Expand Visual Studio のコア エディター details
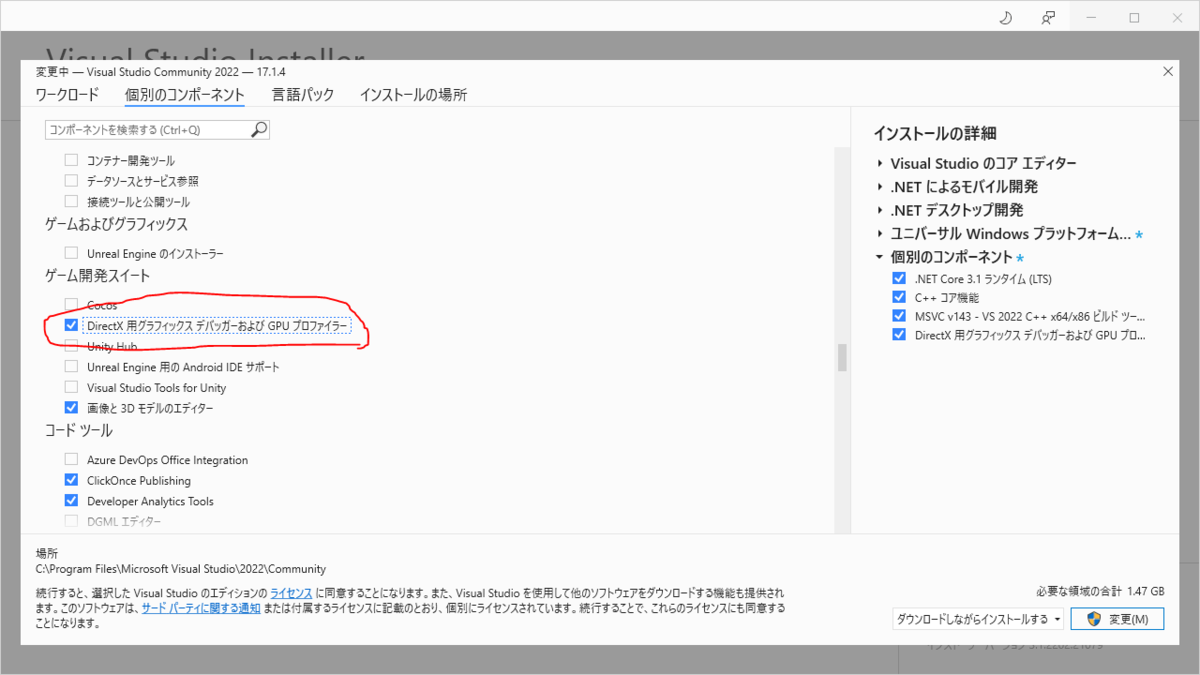This screenshot has height=675, width=1200. click(x=878, y=163)
